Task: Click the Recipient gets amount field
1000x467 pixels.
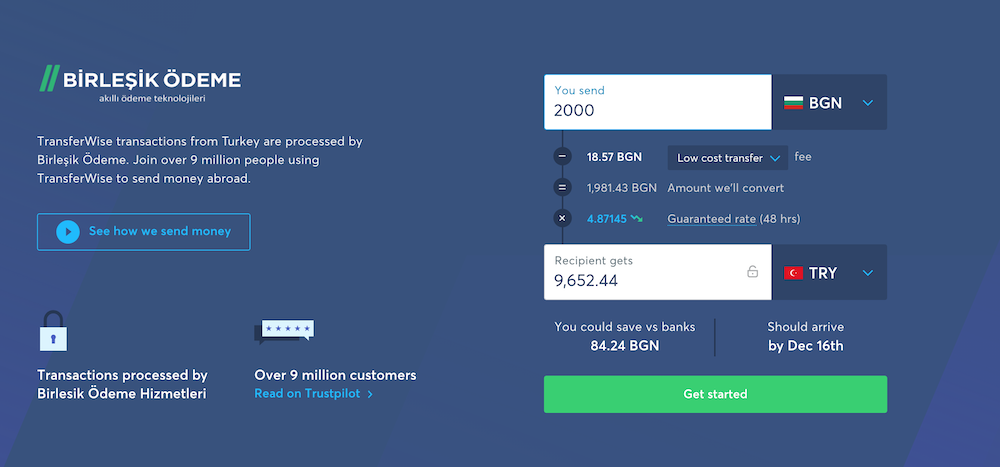Action: tap(658, 272)
